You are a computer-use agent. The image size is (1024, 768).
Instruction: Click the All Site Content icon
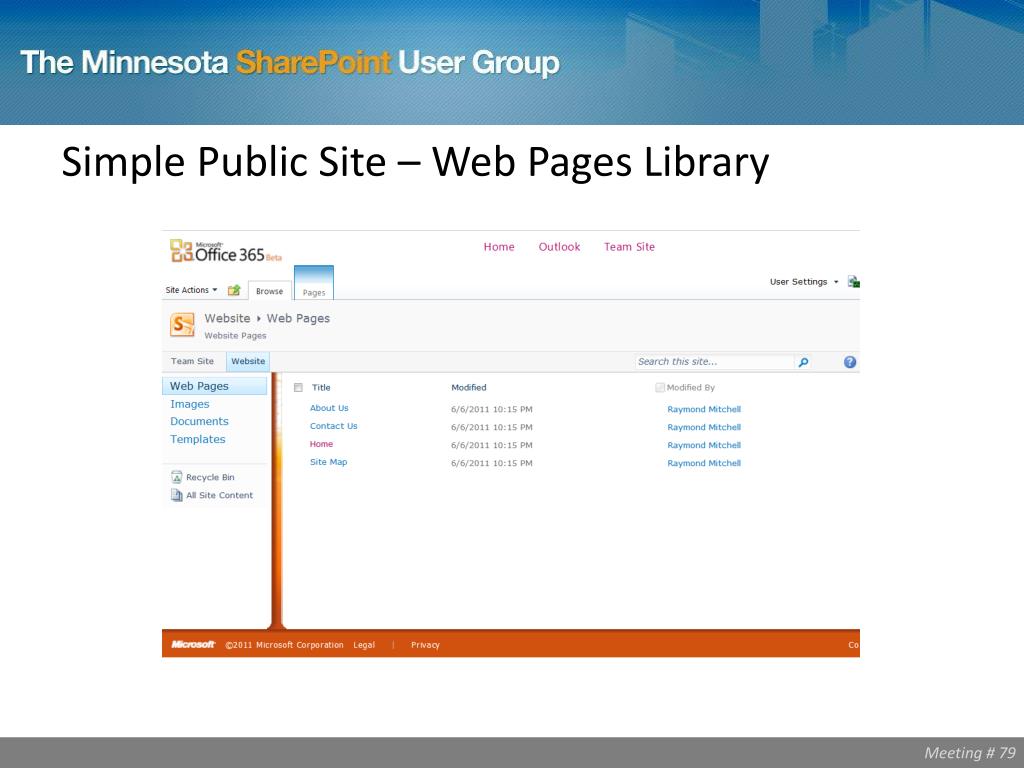tap(176, 495)
